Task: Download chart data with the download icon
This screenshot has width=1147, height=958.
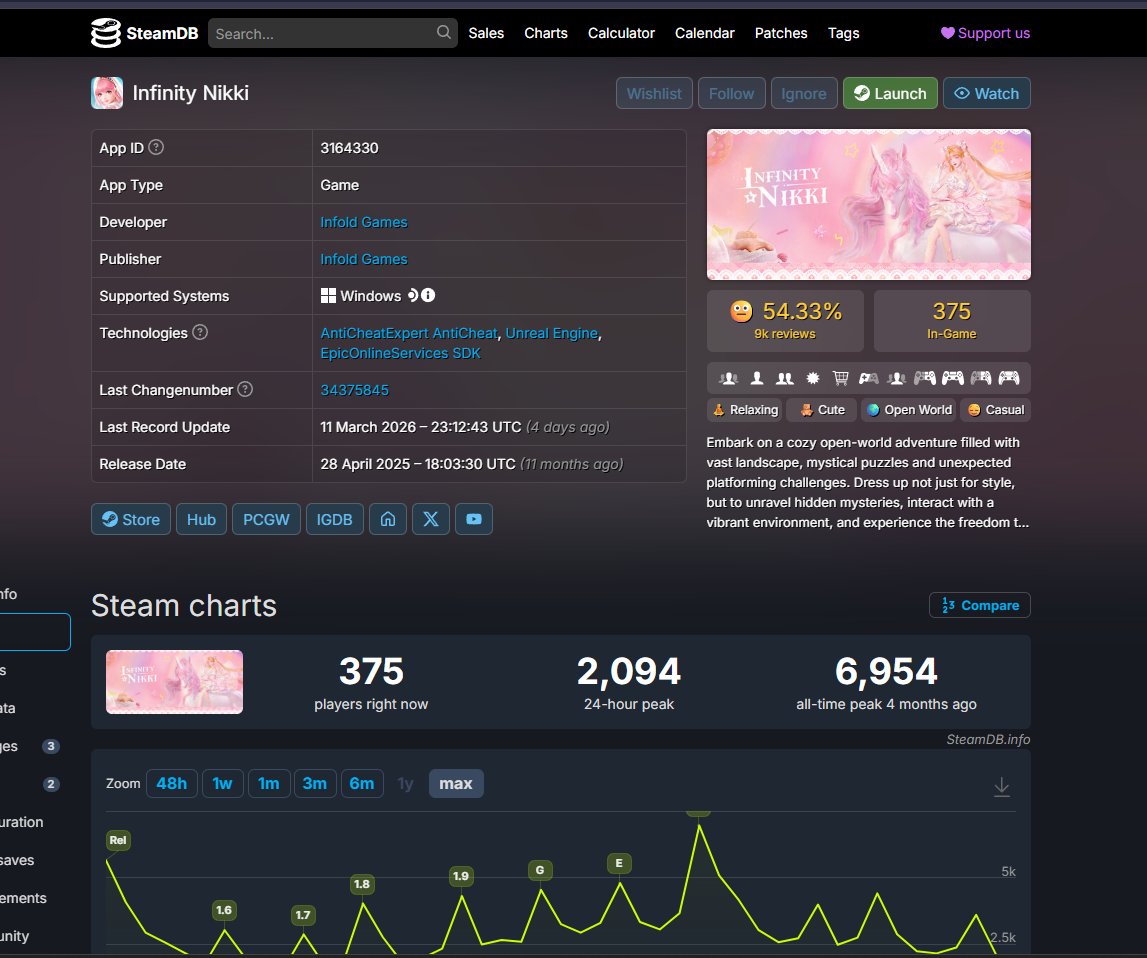Action: [1001, 787]
